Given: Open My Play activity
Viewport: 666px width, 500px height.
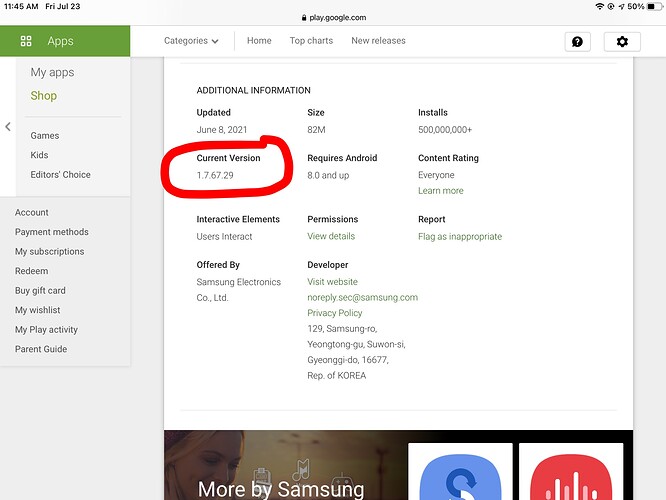Looking at the screenshot, I should point(46,330).
